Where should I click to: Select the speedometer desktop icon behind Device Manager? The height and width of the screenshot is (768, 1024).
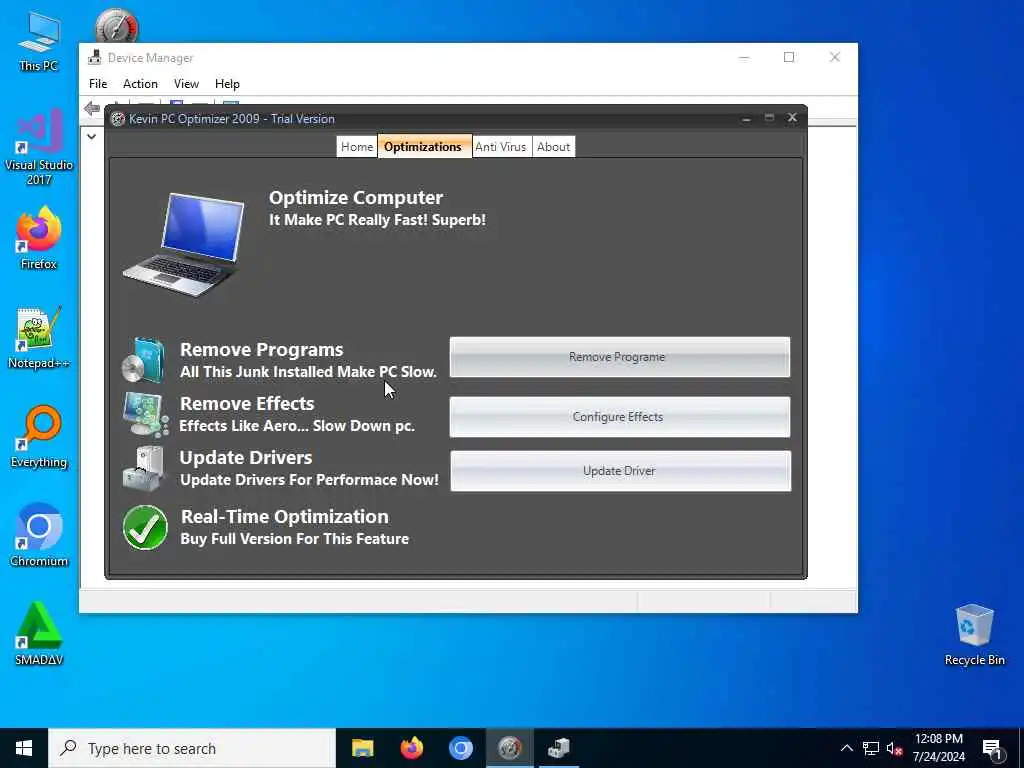coord(117,25)
